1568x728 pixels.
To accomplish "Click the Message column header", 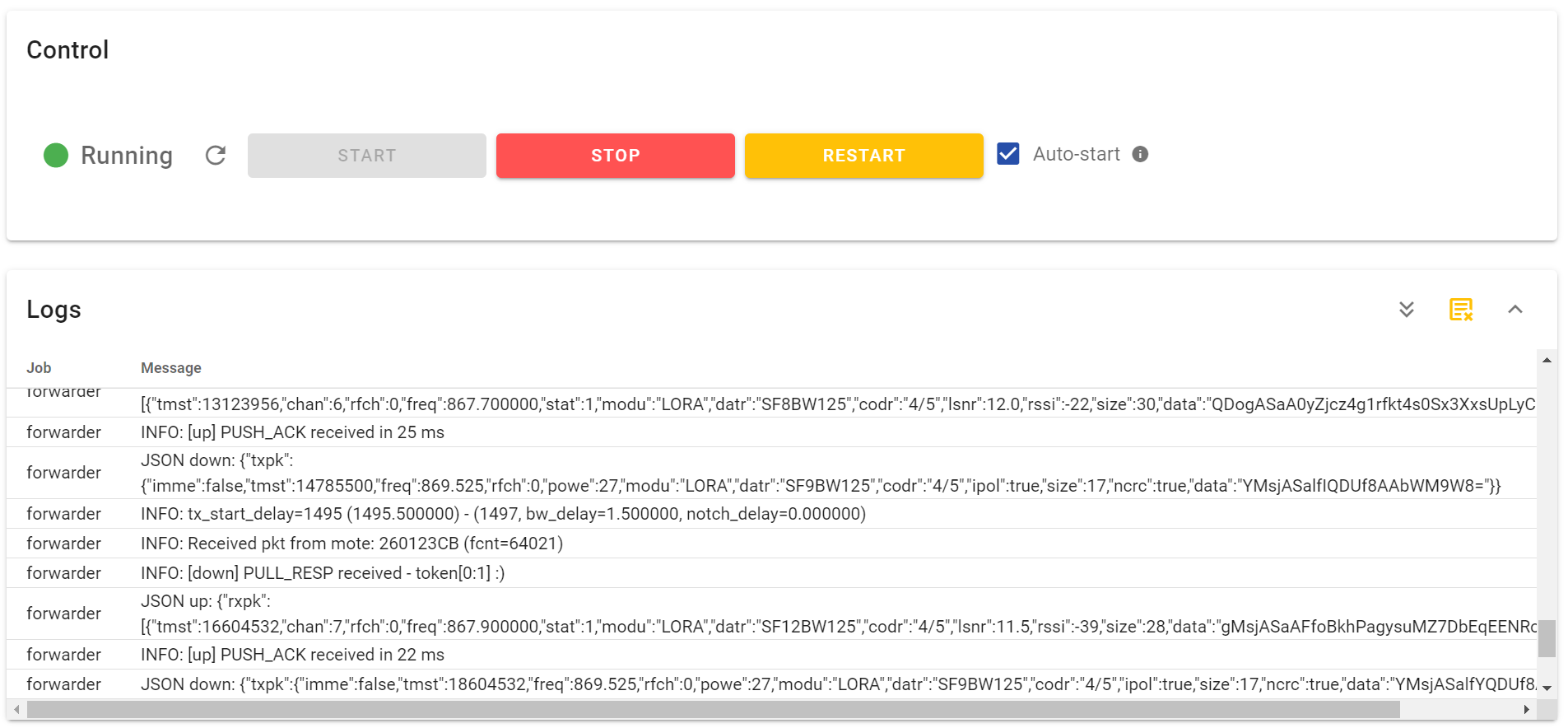I will [x=171, y=368].
